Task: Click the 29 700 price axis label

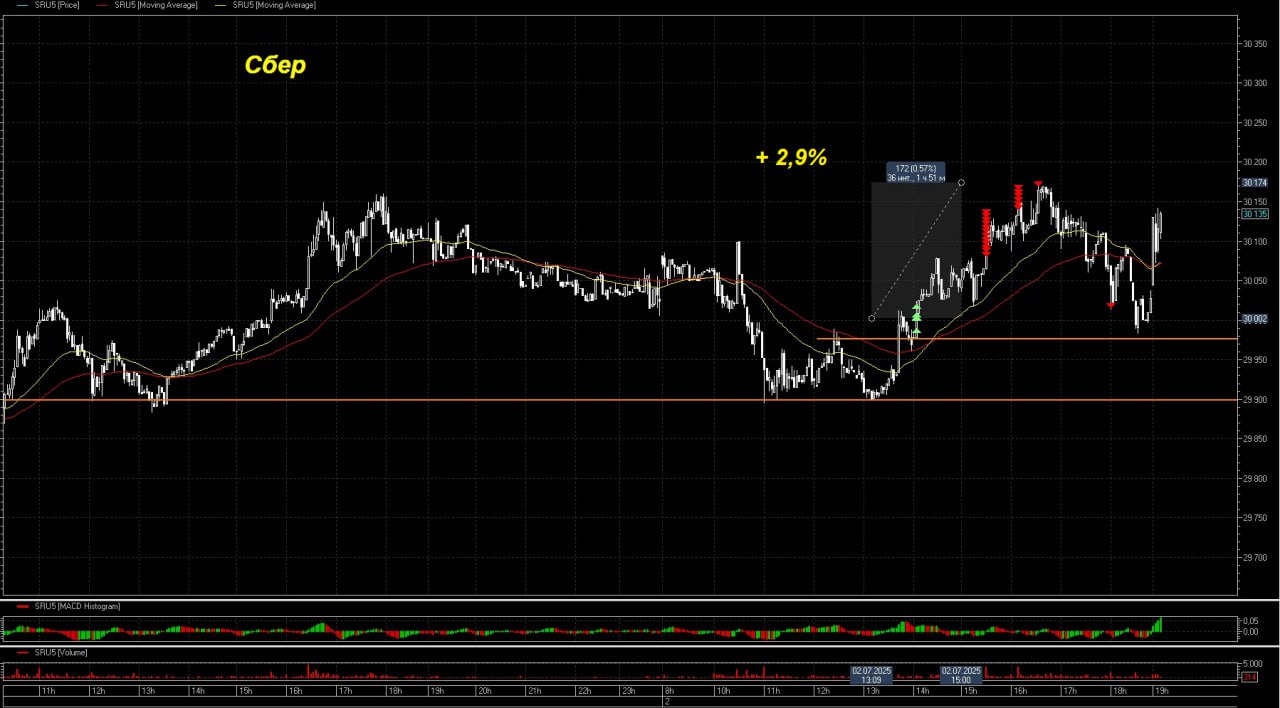Action: (x=1256, y=558)
